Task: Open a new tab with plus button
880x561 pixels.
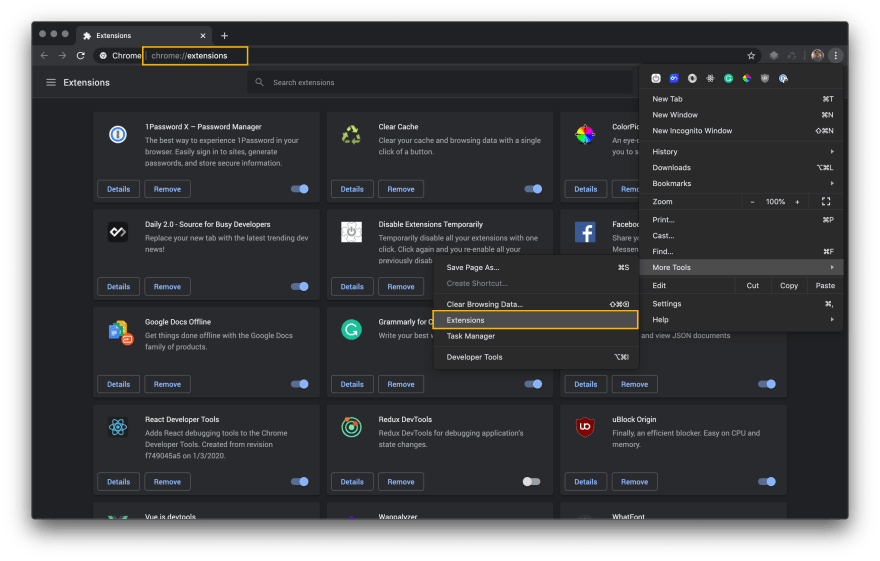Action: 224,35
